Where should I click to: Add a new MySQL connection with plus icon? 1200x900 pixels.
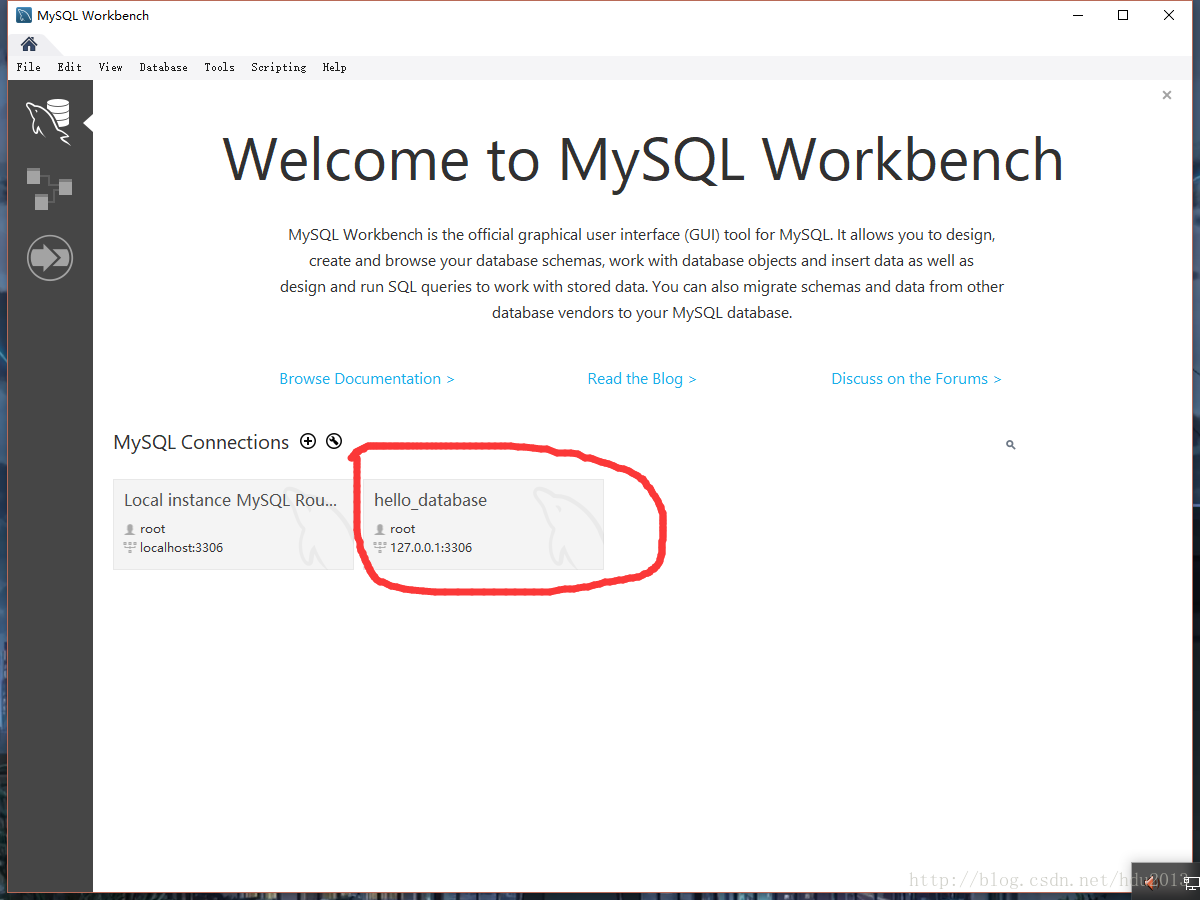308,441
